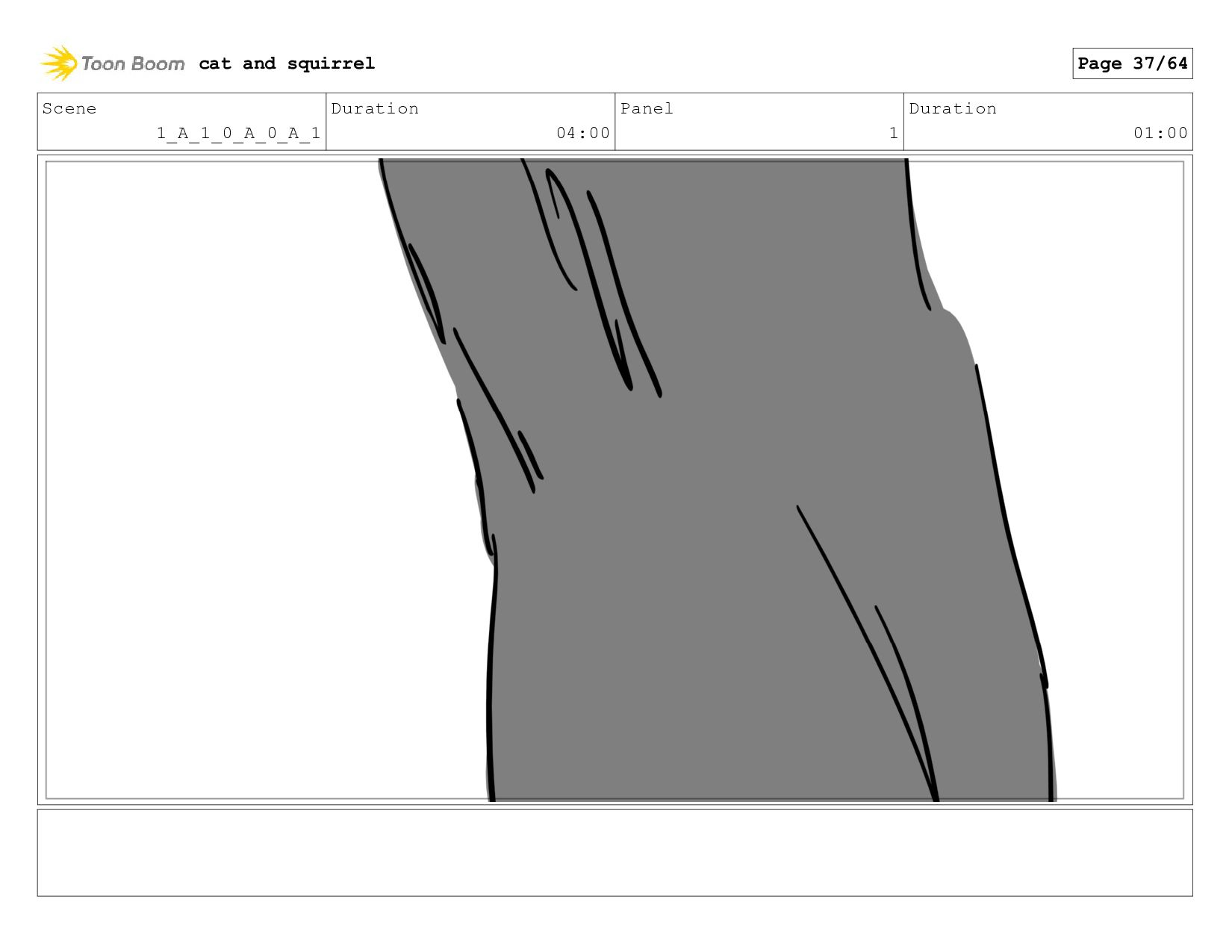Click the 'Page 37/64' indicator
The image size is (1232, 952).
point(1132,63)
